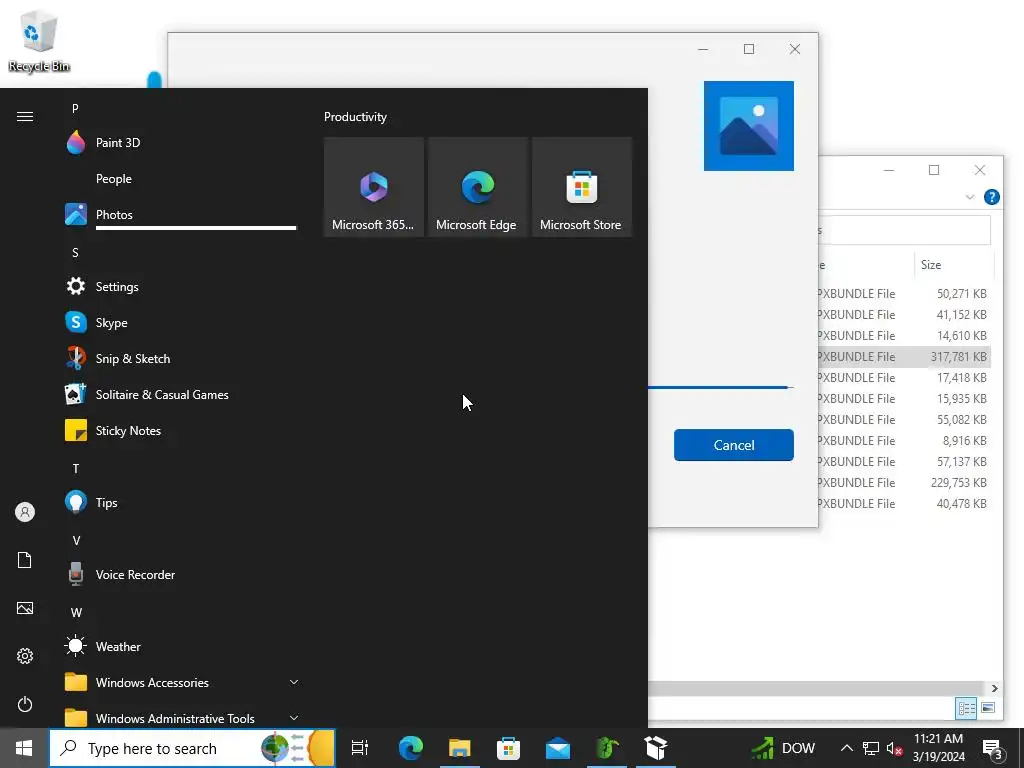Launch Edge from the taskbar
The width and height of the screenshot is (1024, 768).
(411, 748)
